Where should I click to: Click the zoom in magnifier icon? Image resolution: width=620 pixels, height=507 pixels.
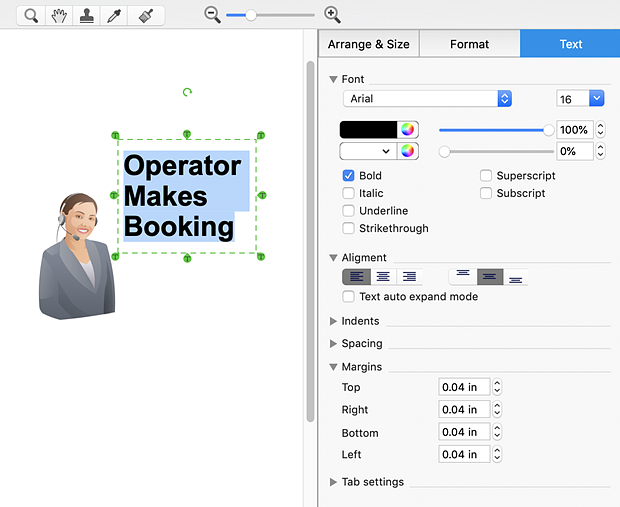click(333, 15)
